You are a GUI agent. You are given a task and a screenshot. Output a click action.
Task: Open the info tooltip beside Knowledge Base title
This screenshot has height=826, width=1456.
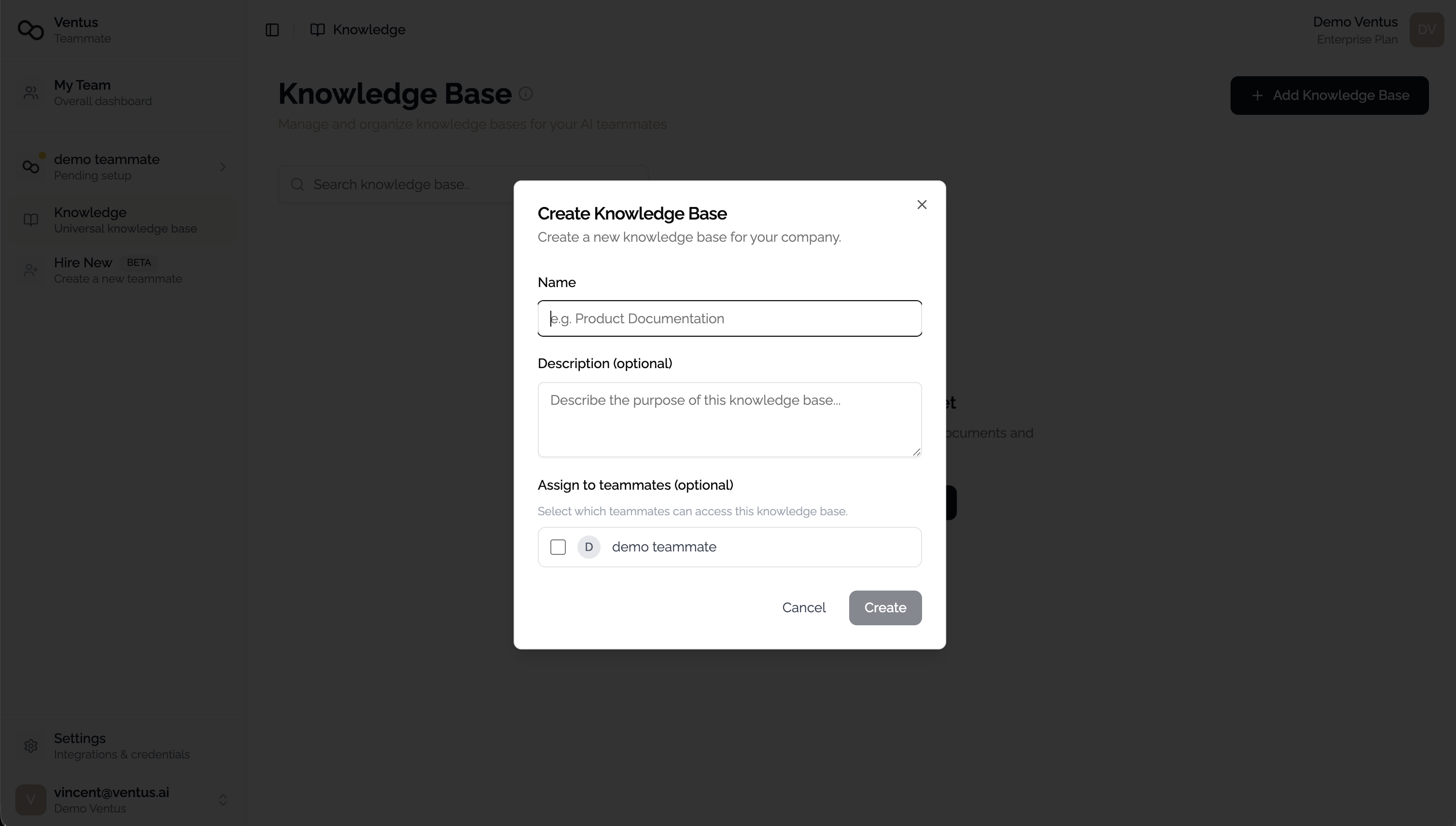click(x=525, y=93)
